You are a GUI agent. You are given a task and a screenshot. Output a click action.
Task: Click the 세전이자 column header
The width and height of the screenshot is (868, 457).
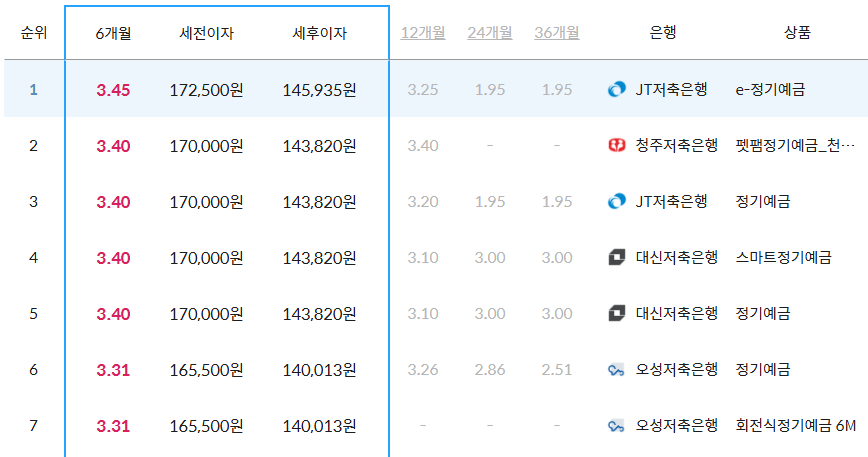coord(206,33)
